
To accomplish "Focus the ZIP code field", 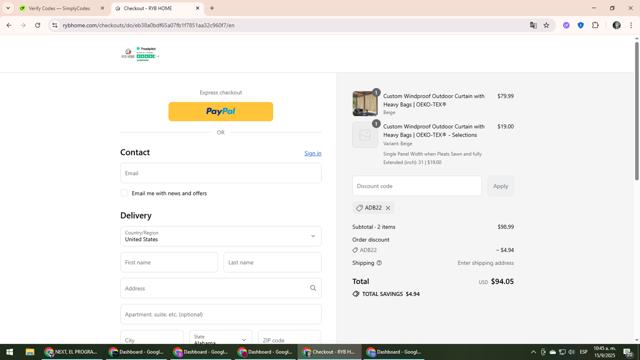I will 289,338.
